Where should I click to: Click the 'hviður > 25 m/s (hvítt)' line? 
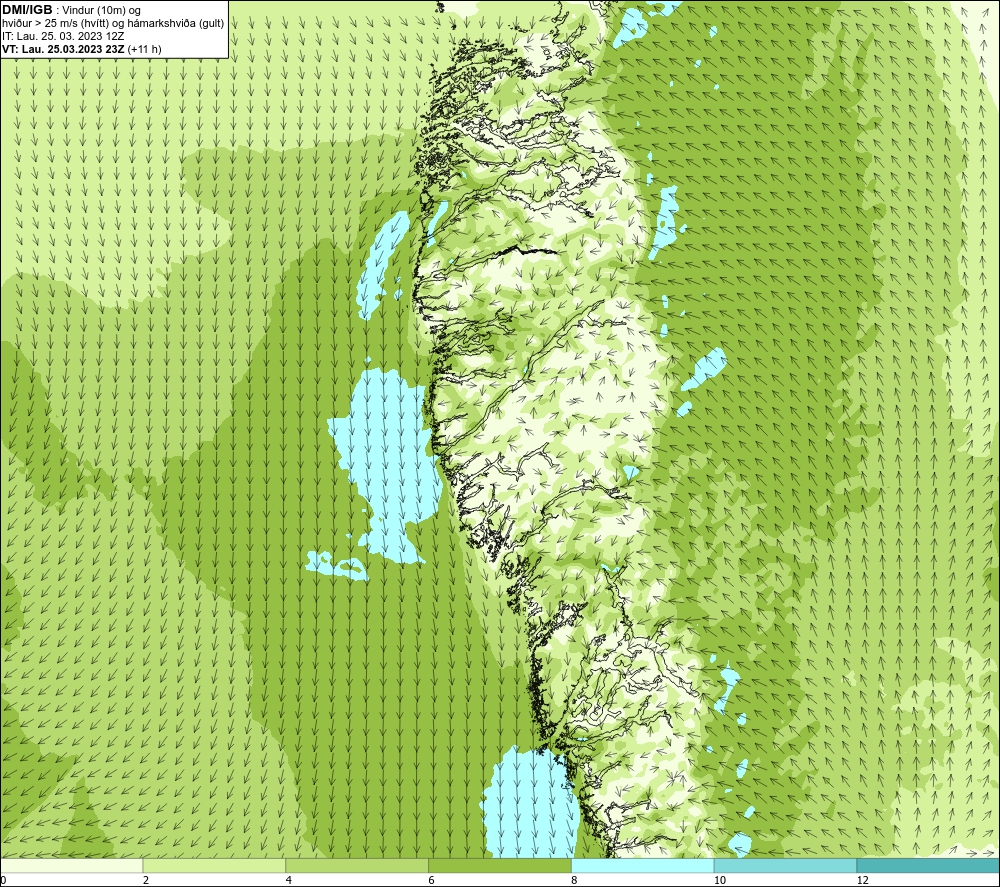click(x=113, y=24)
